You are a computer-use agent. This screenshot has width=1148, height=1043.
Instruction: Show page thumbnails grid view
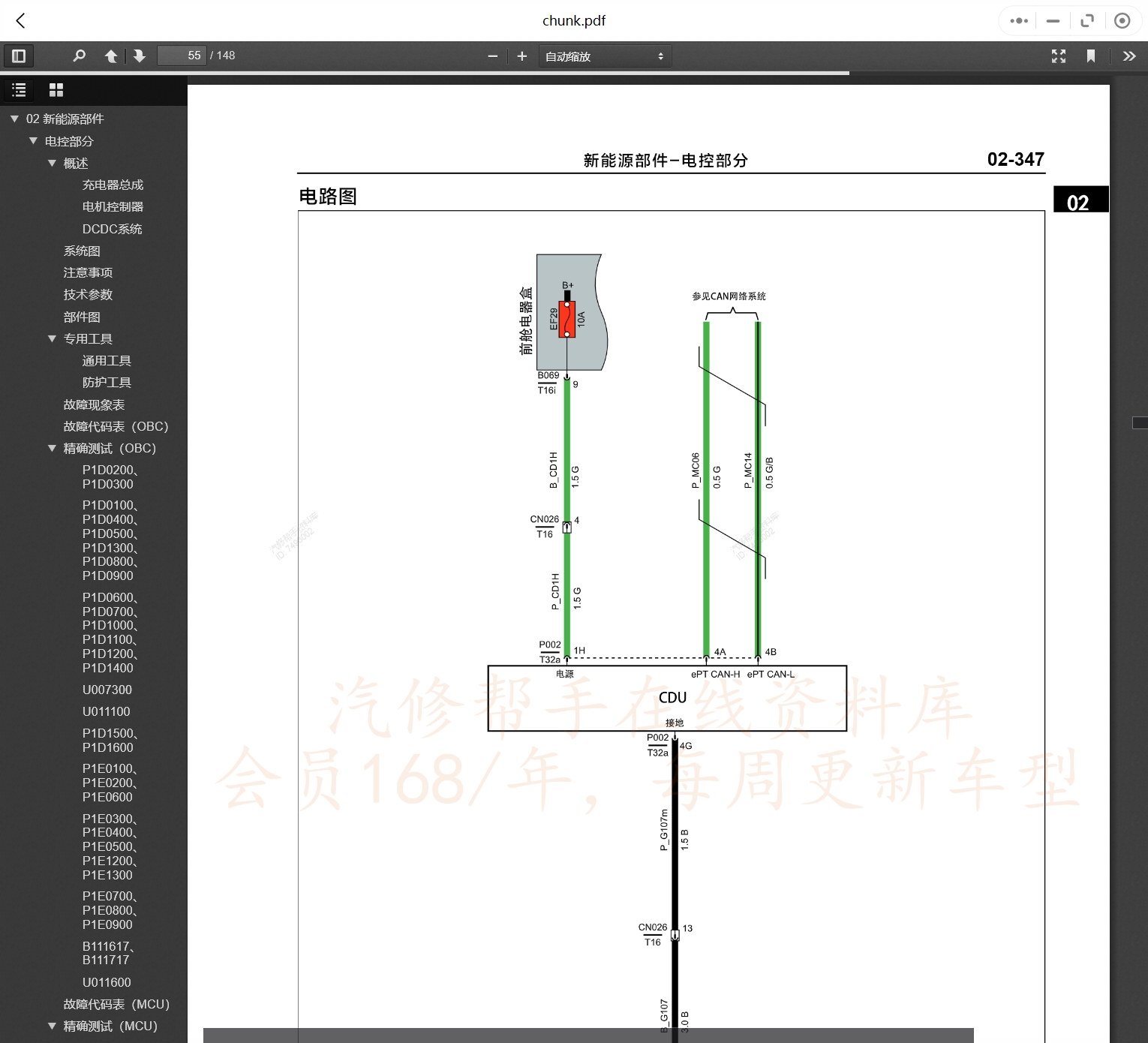point(56,90)
